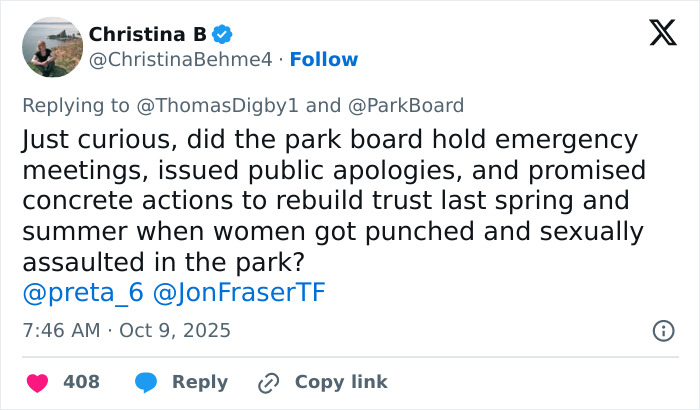Click the blue reply bubble icon
This screenshot has height=410, width=700.
146,382
